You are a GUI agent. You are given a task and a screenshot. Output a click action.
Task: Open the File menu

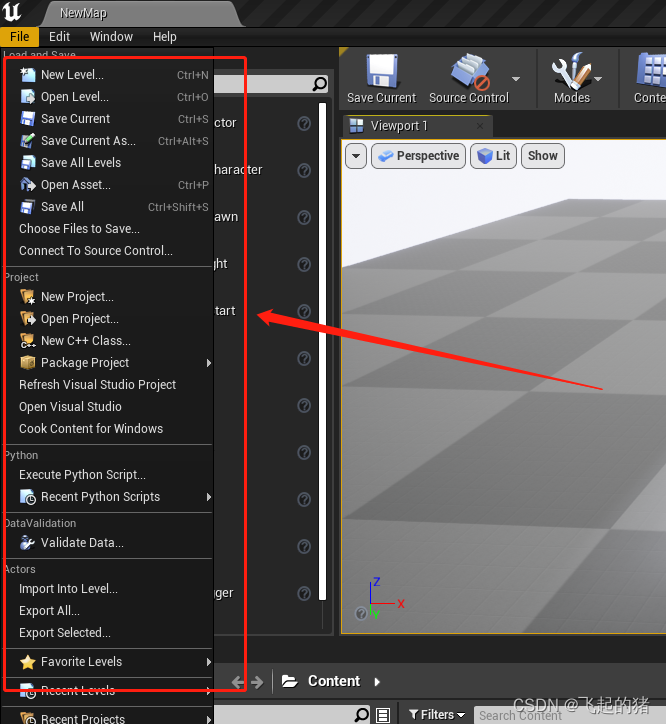pyautogui.click(x=19, y=36)
